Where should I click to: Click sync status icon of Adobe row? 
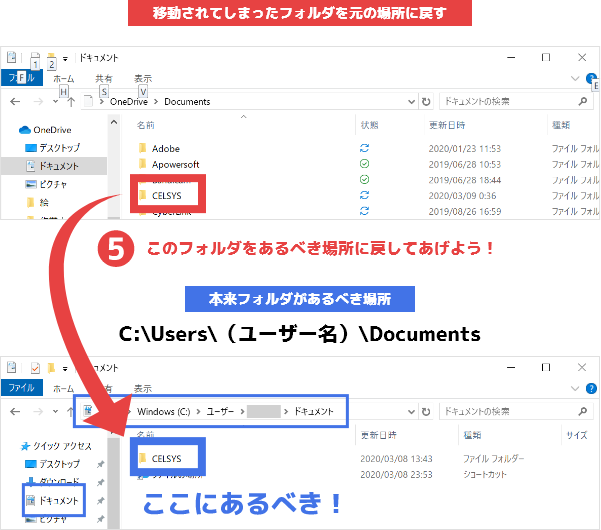coord(364,148)
